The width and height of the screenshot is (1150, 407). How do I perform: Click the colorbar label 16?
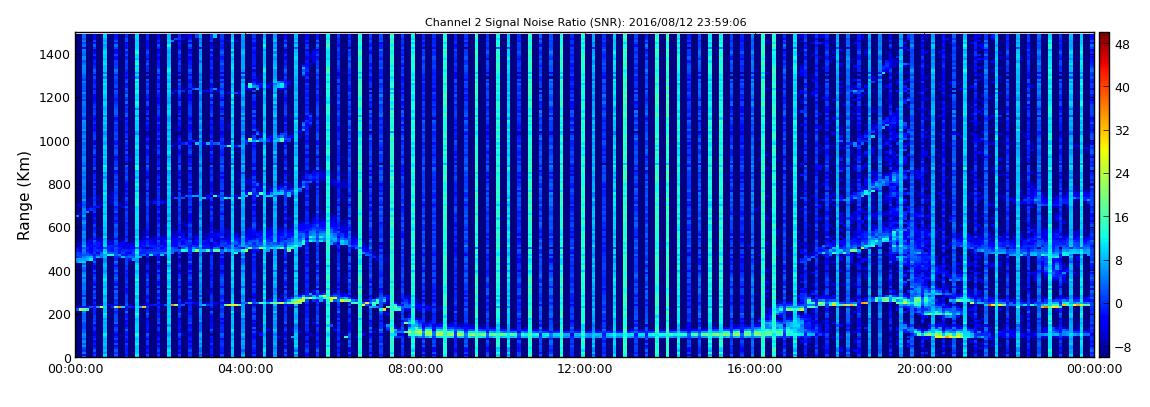point(1122,217)
